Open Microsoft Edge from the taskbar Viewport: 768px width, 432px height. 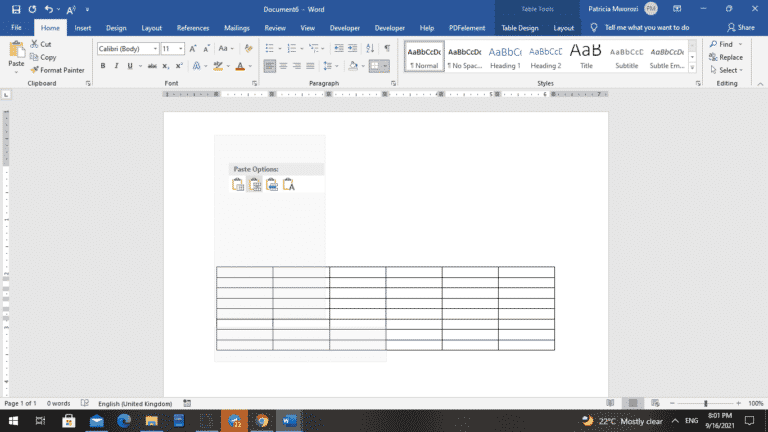pos(124,421)
